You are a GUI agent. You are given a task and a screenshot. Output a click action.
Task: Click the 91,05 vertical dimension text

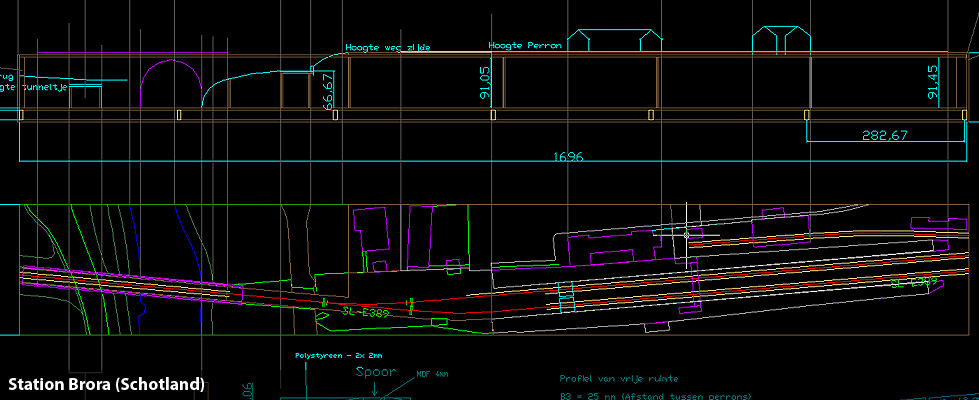click(486, 83)
